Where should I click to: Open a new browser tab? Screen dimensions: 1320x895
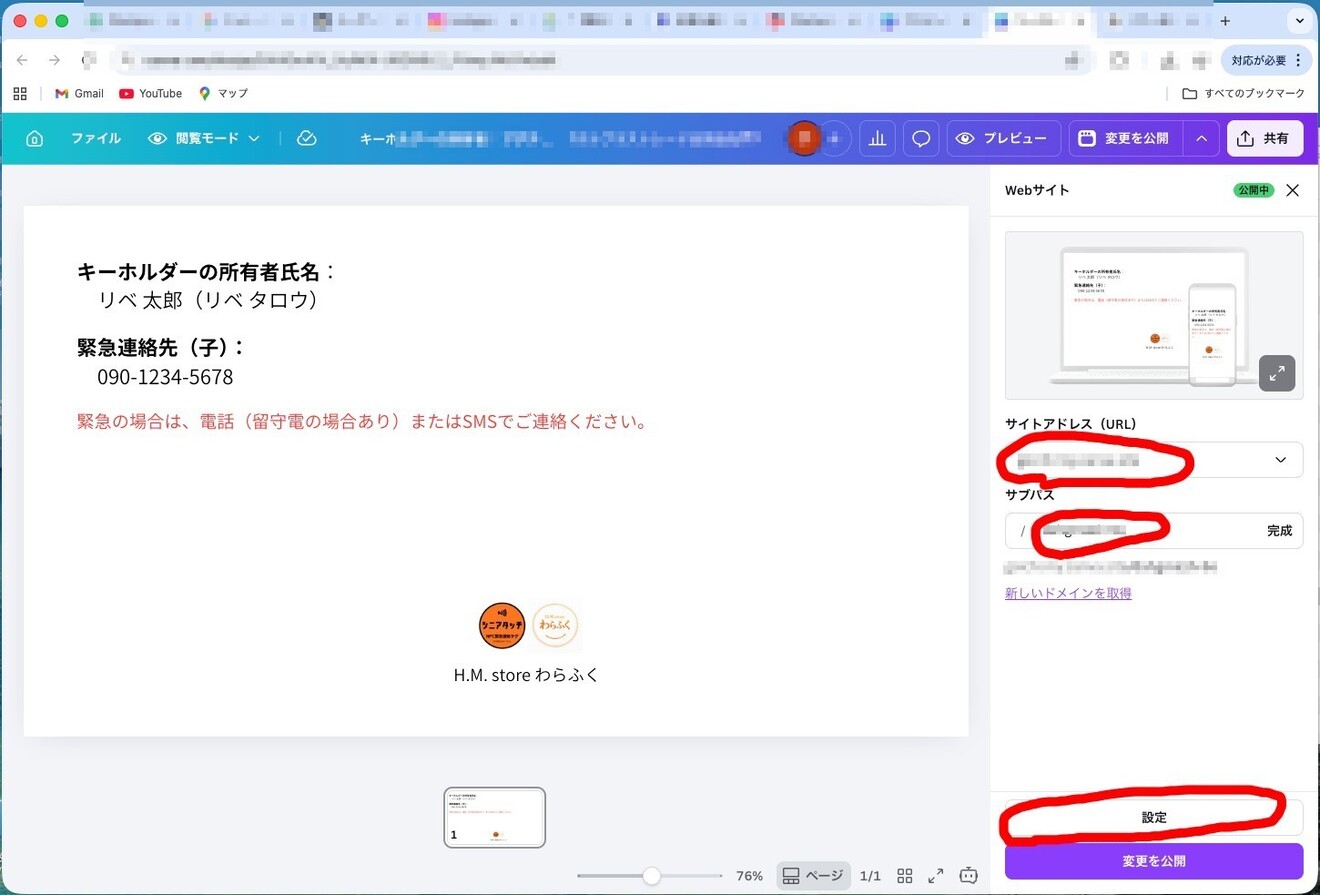(x=1225, y=21)
